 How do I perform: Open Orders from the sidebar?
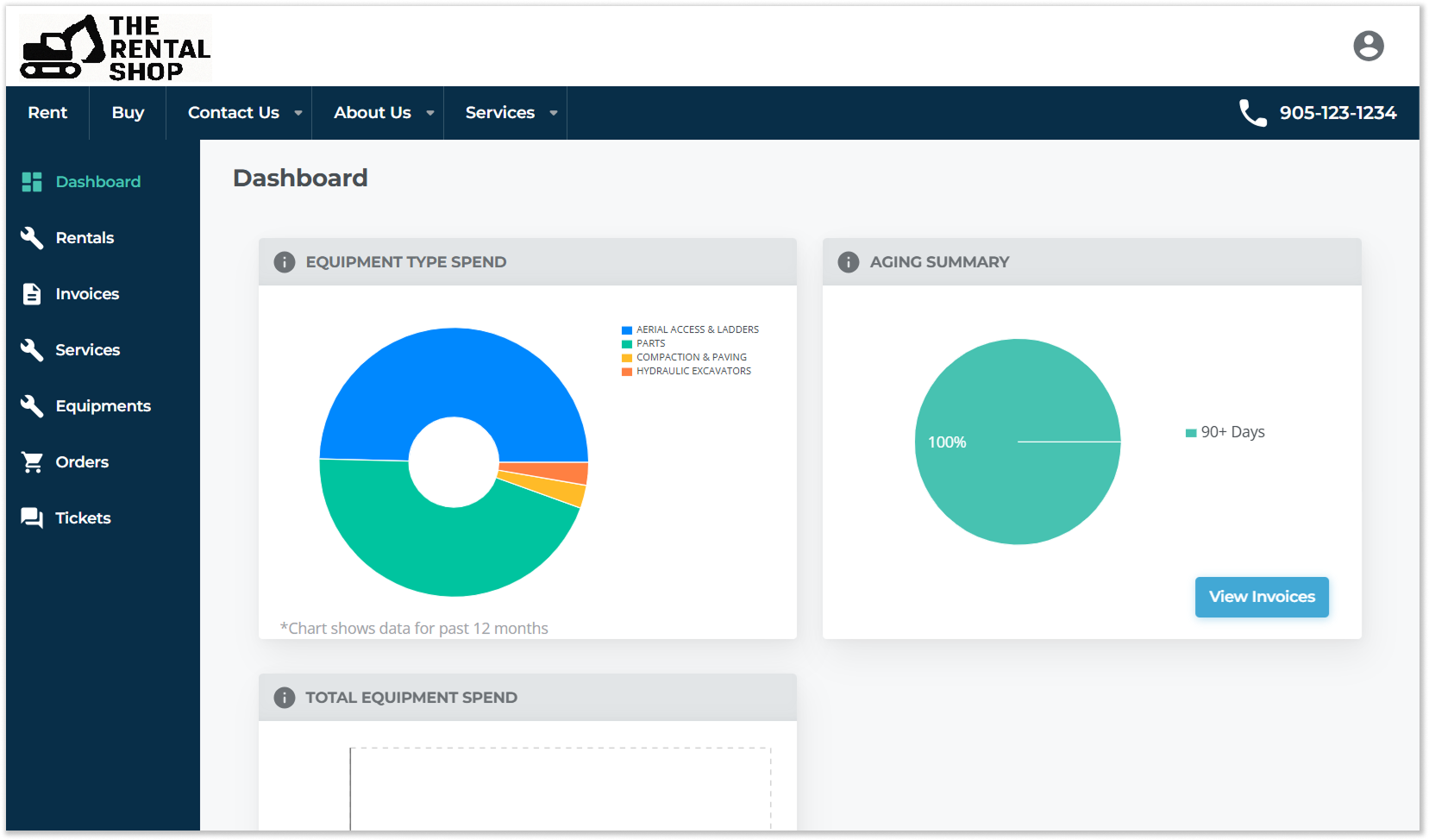pos(82,462)
